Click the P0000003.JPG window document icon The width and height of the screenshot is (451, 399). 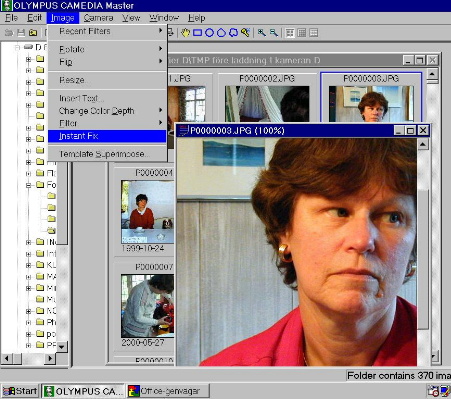[183, 130]
